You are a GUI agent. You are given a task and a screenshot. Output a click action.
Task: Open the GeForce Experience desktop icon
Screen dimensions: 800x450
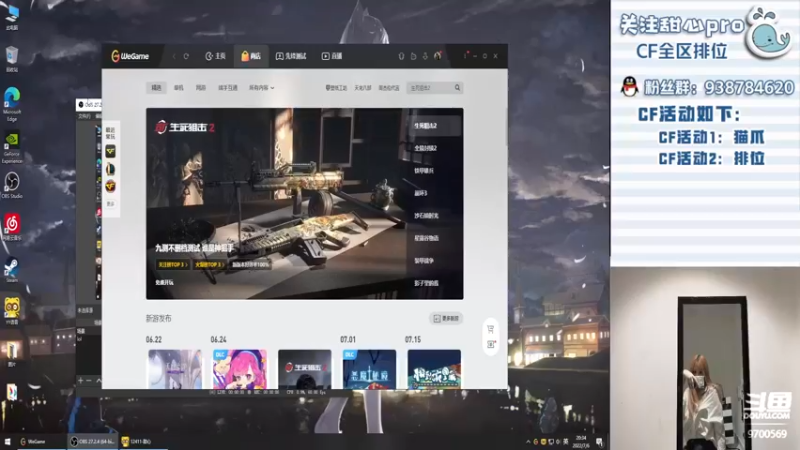tap(12, 148)
